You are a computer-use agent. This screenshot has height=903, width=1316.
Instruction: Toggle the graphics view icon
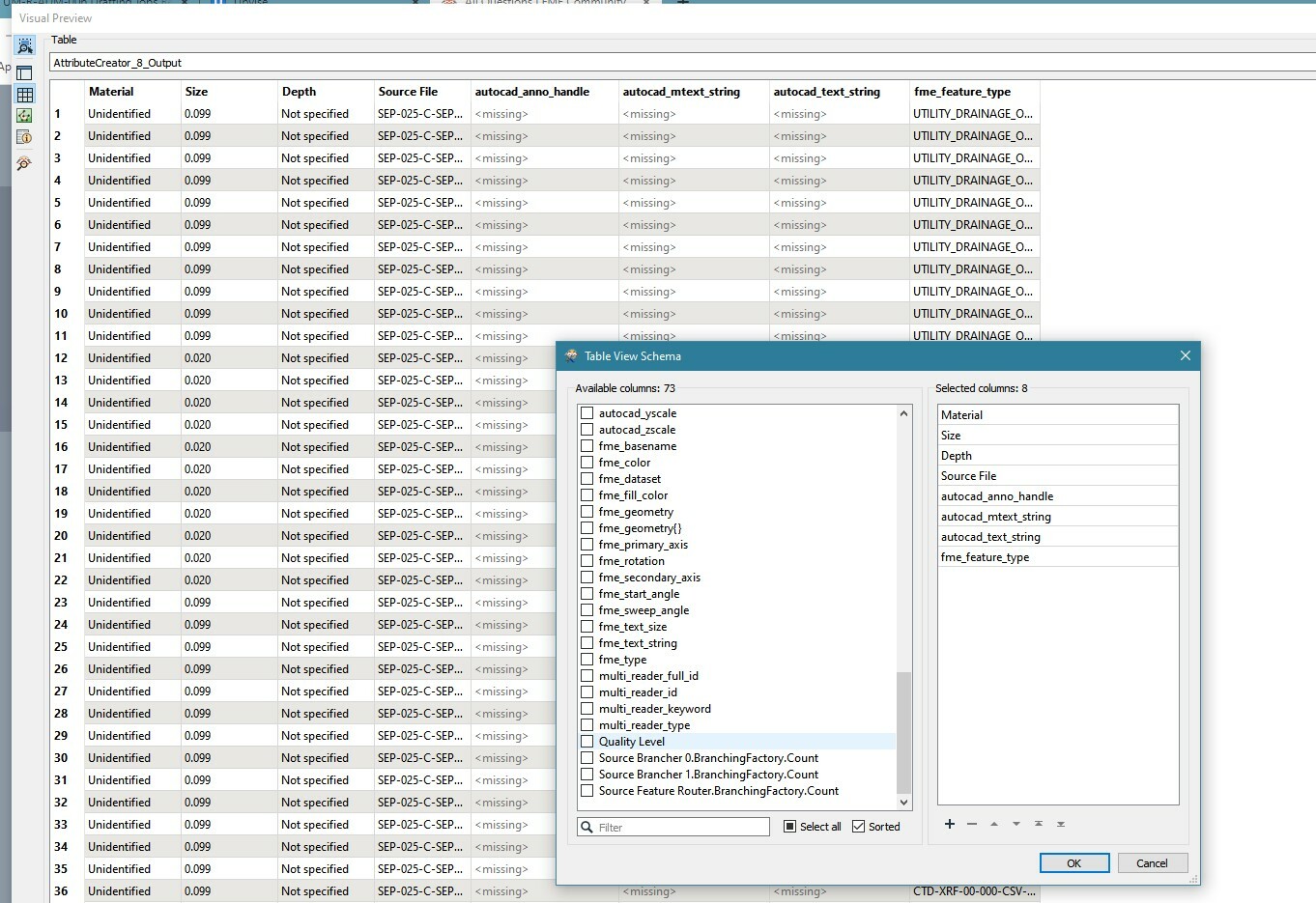coord(25,116)
